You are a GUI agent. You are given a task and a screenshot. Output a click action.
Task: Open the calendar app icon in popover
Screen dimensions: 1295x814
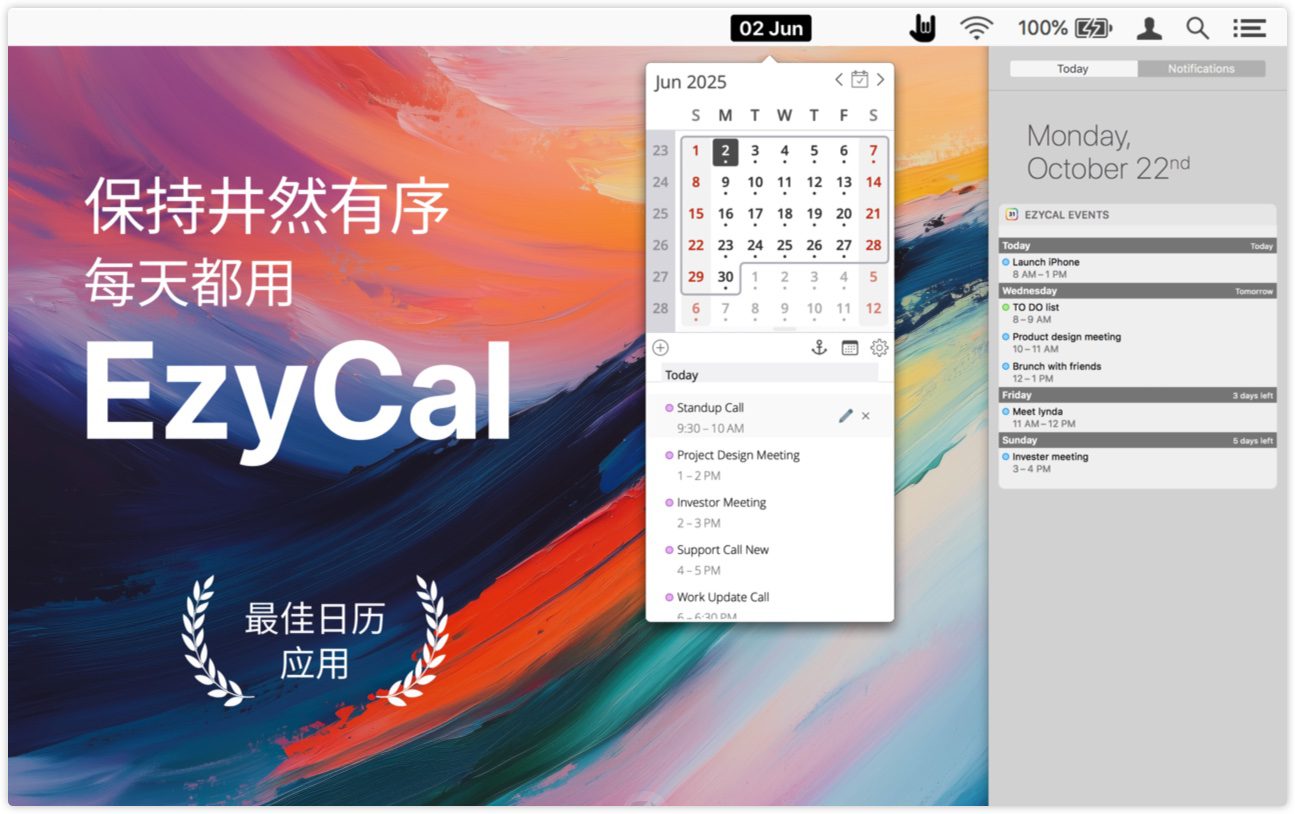pos(850,348)
